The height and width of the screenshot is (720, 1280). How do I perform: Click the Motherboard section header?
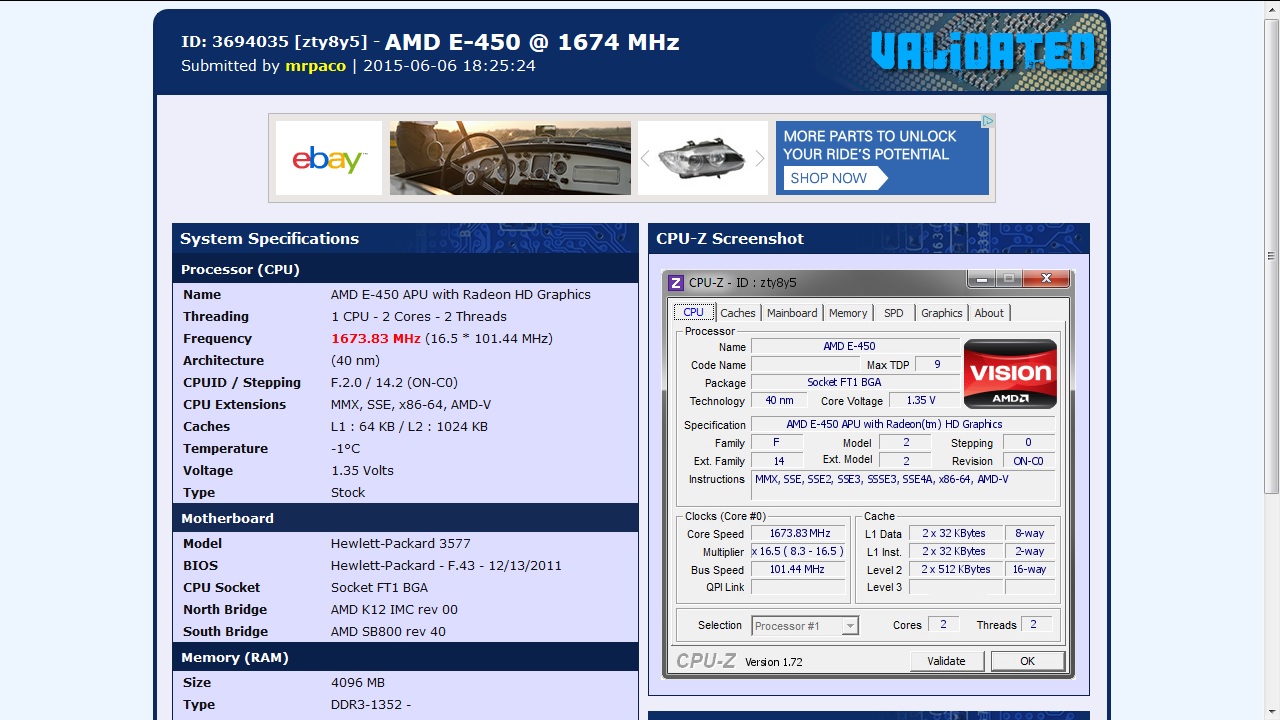[405, 518]
